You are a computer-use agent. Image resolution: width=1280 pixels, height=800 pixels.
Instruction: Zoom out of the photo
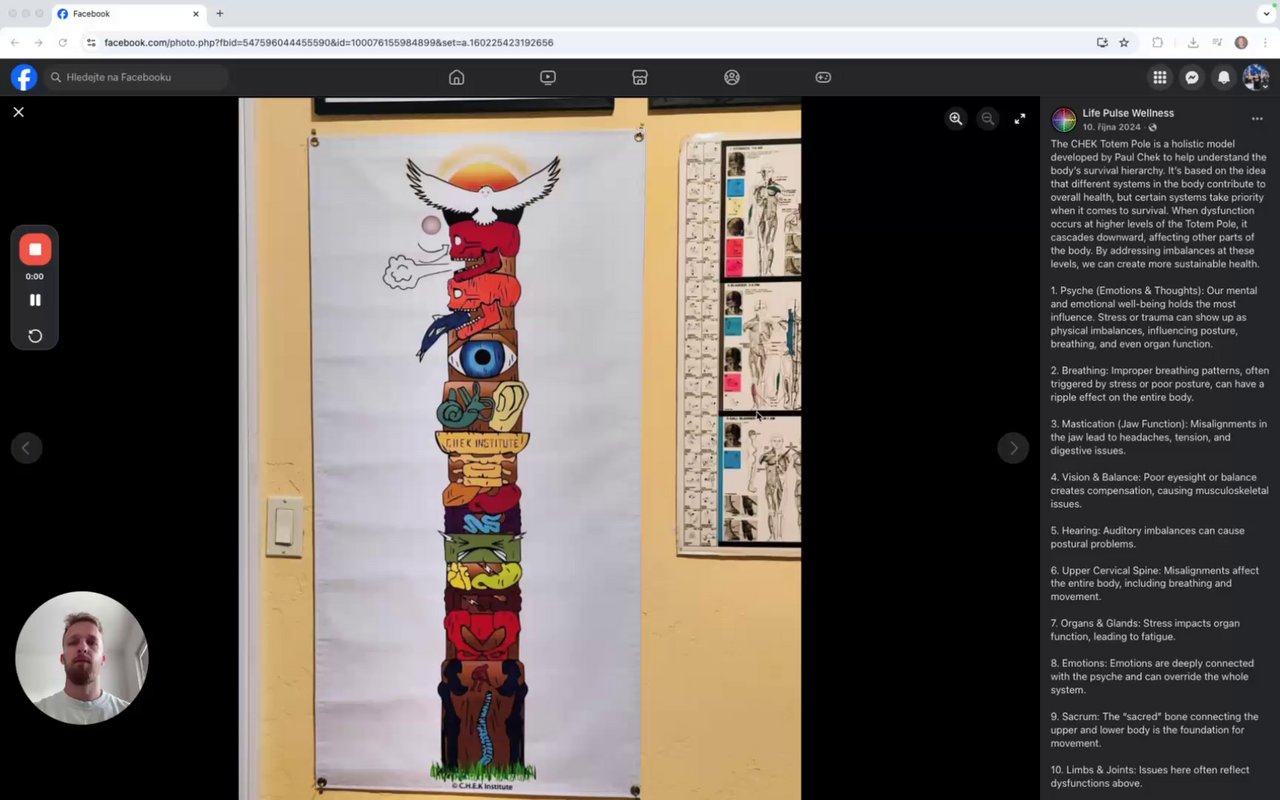[x=988, y=119]
